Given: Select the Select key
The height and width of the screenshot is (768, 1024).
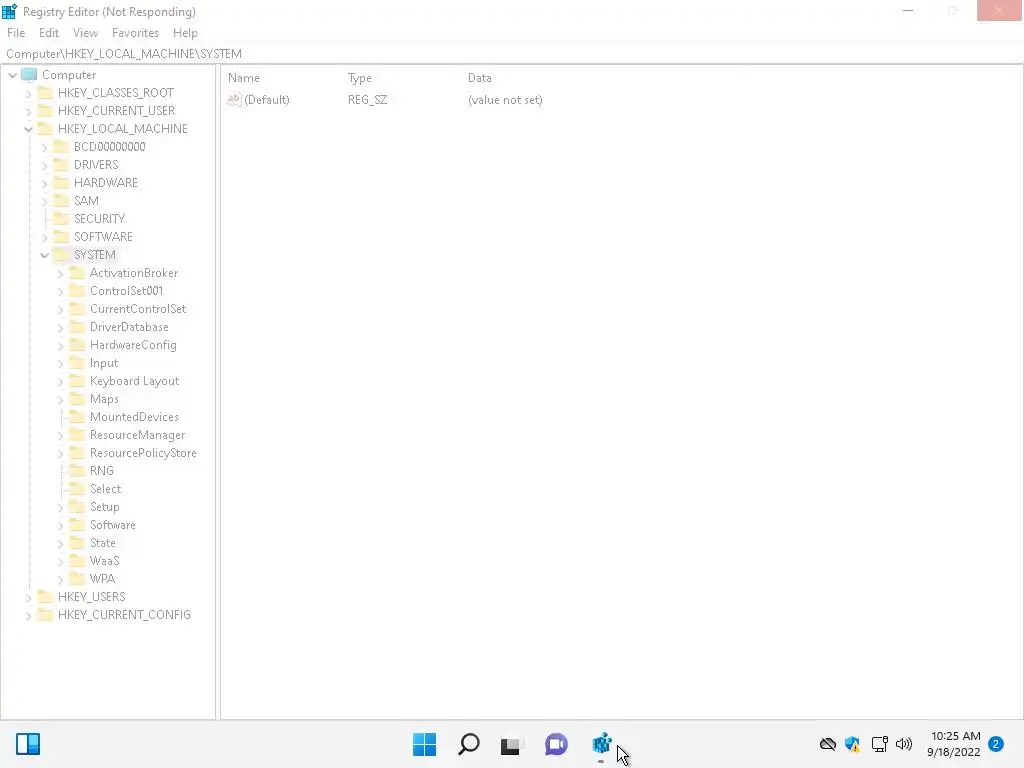Looking at the screenshot, I should click(106, 488).
